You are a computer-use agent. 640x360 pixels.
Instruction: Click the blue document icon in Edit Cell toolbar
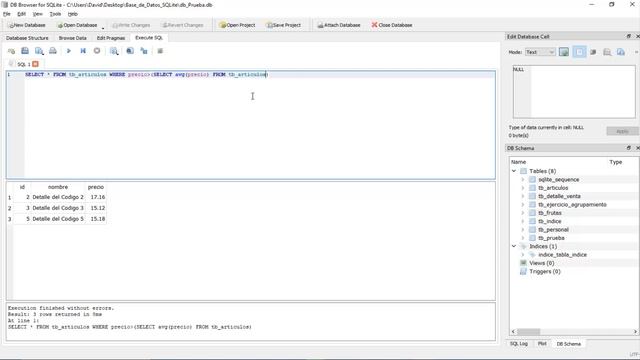pyautogui.click(x=621, y=52)
